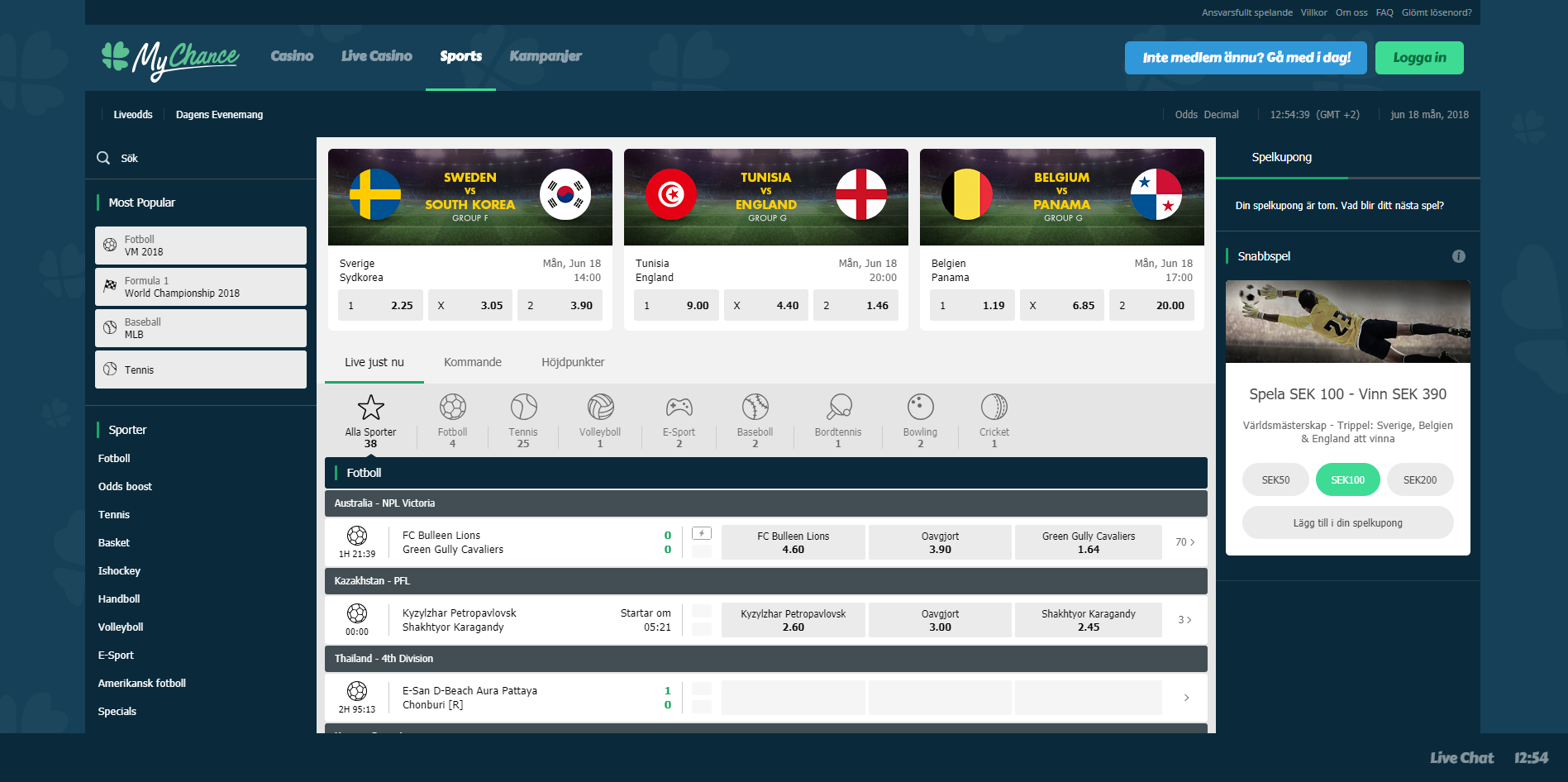1568x782 pixels.
Task: Pick Sverige win odds 2.25
Action: pos(381,305)
